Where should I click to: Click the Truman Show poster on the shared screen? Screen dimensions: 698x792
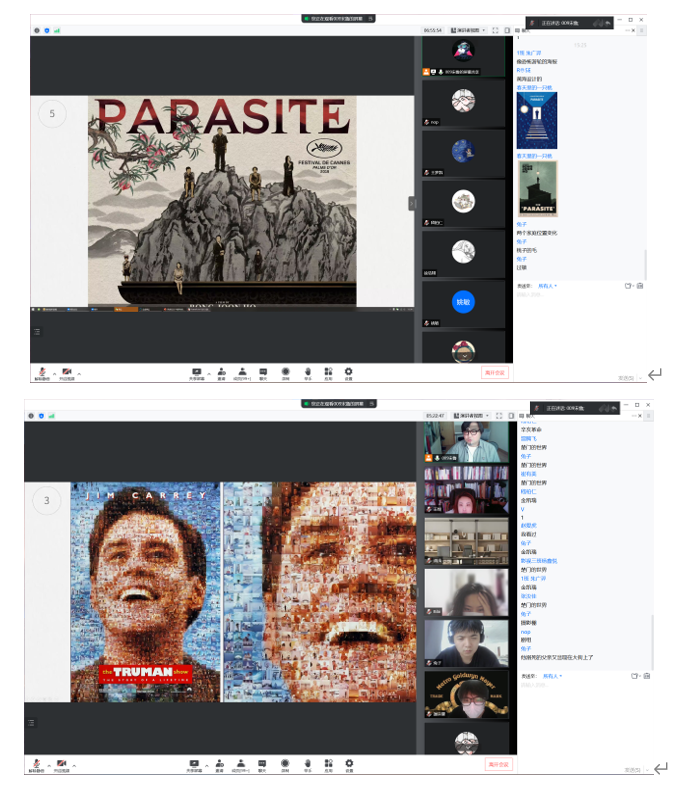pos(145,592)
